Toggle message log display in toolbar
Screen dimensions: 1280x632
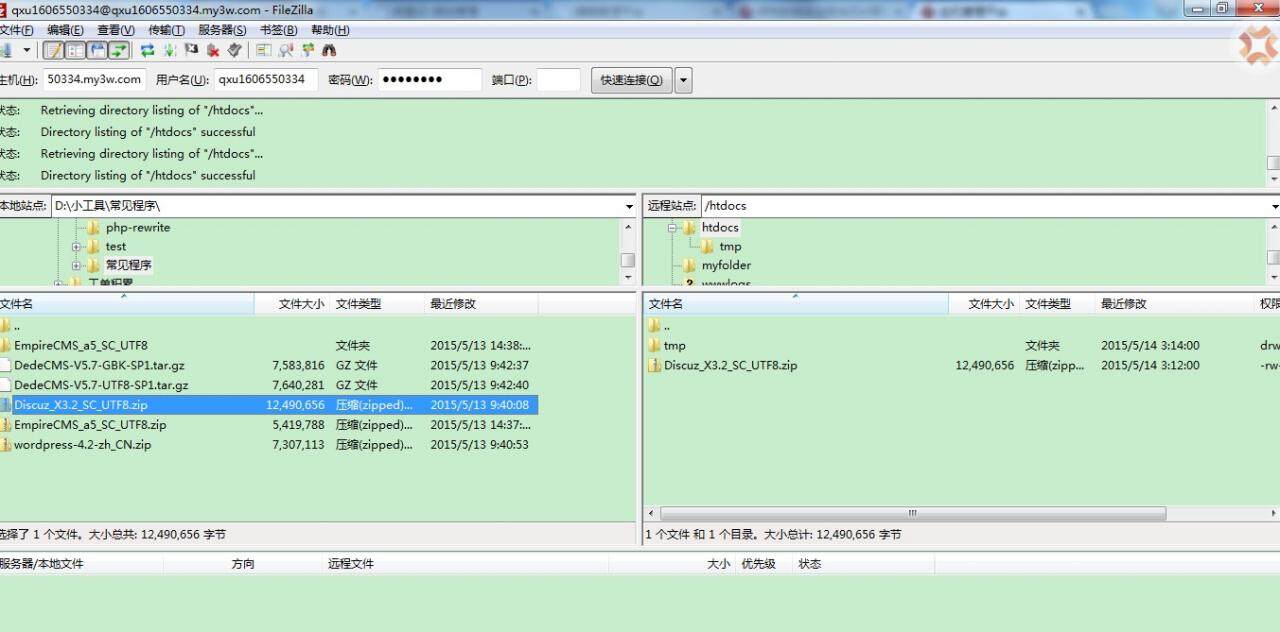point(53,50)
